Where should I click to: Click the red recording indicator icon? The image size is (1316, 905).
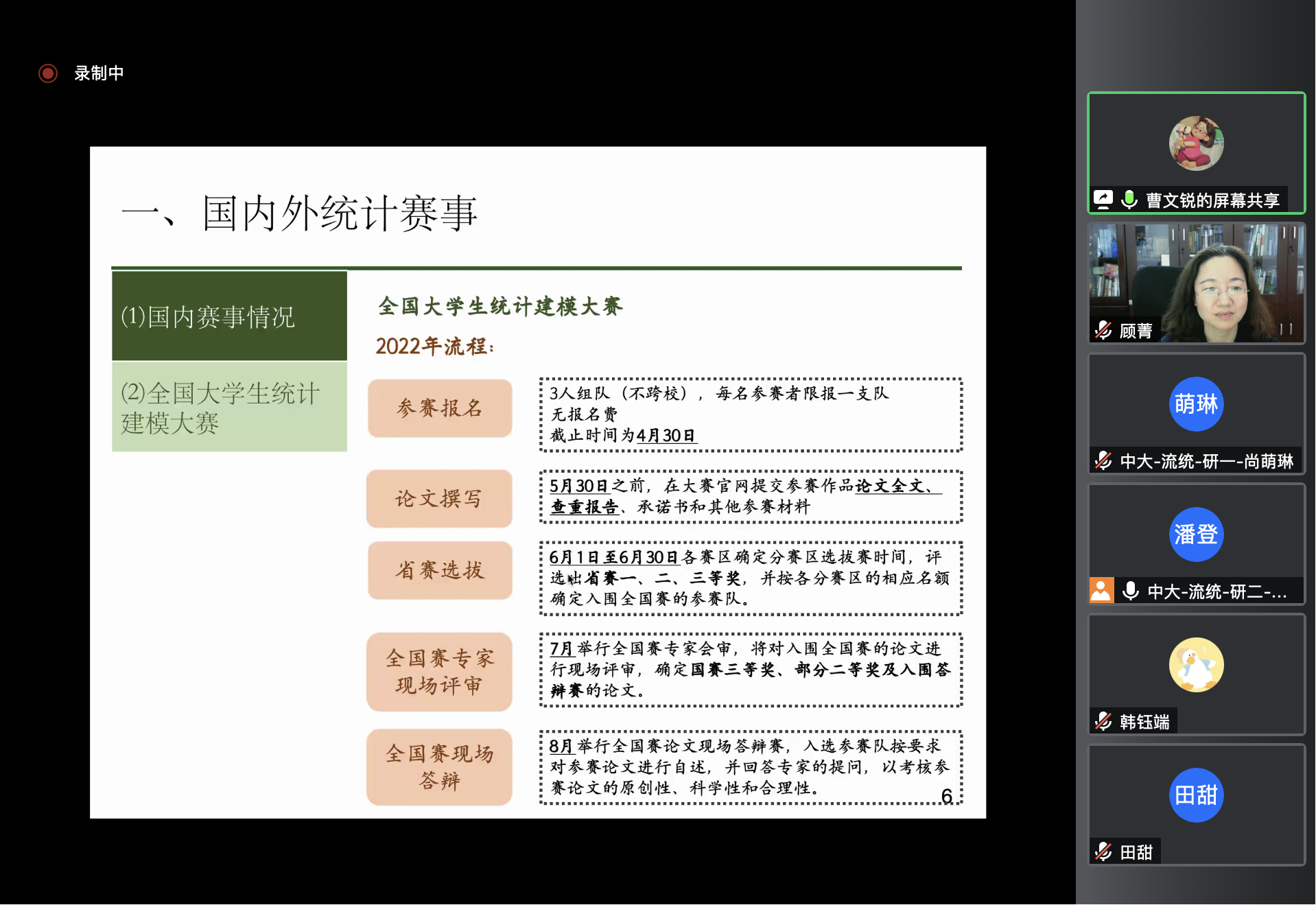(47, 73)
